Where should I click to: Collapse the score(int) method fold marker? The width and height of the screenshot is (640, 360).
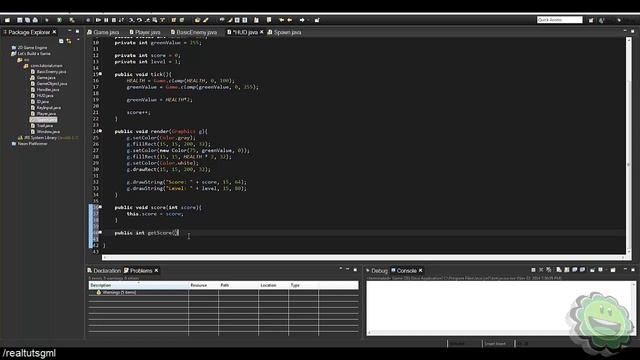(x=100, y=207)
